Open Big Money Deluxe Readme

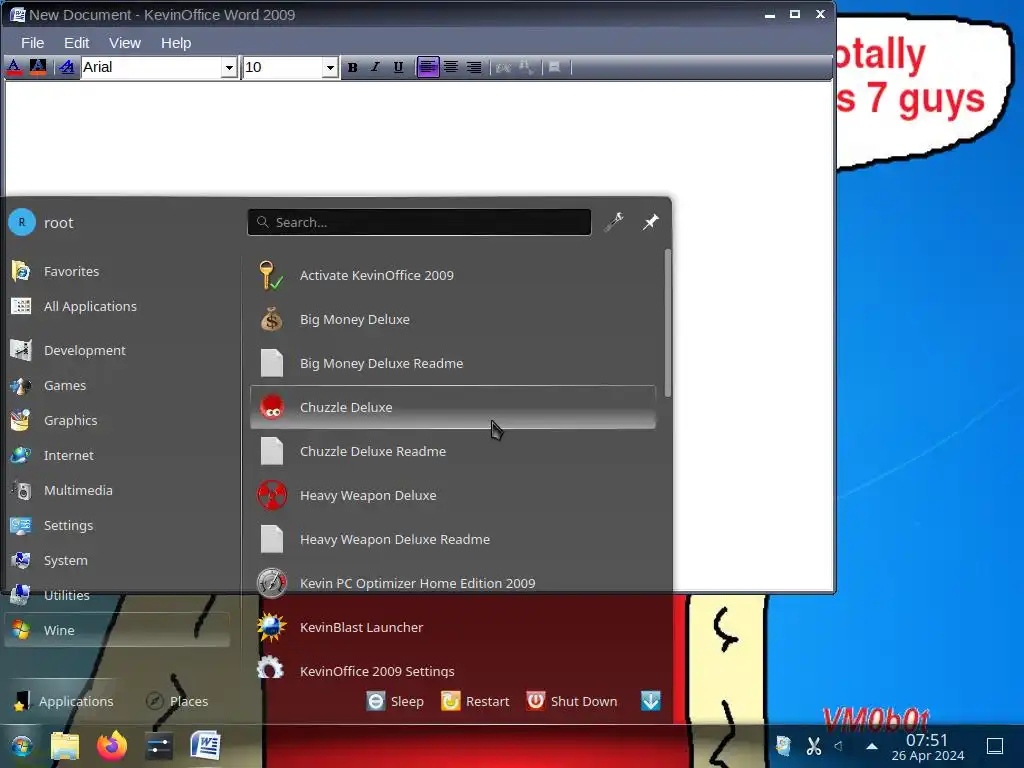(x=453, y=363)
